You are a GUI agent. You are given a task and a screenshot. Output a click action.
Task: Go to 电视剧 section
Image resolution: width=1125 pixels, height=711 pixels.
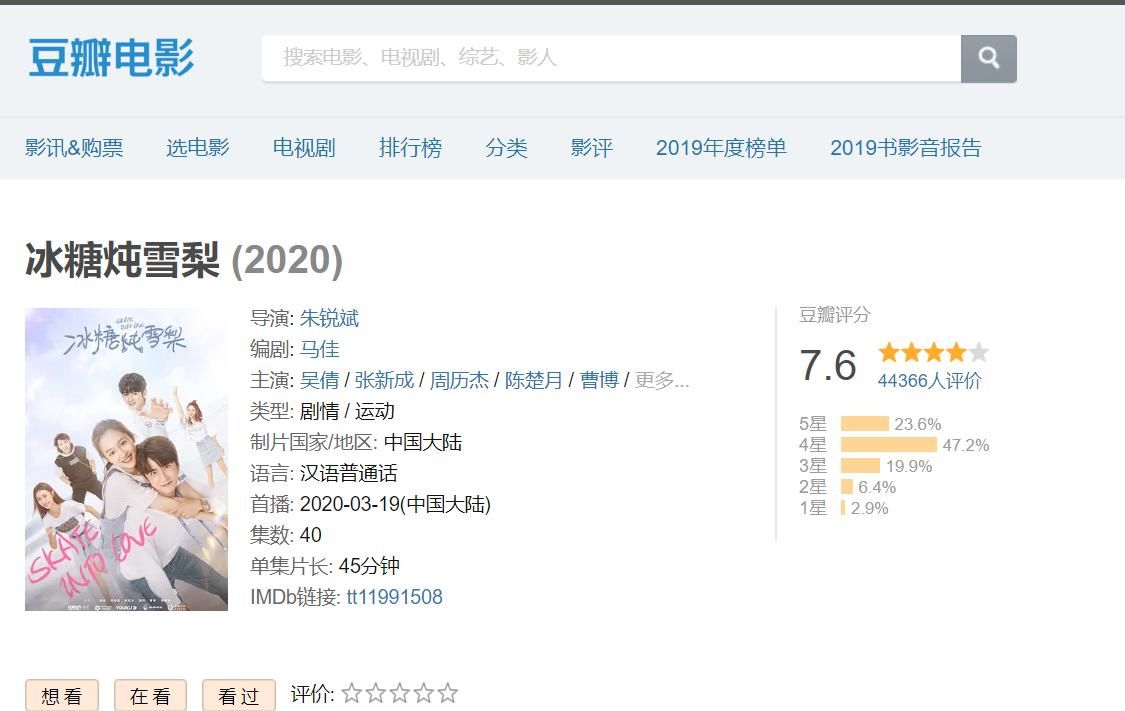pyautogui.click(x=304, y=148)
